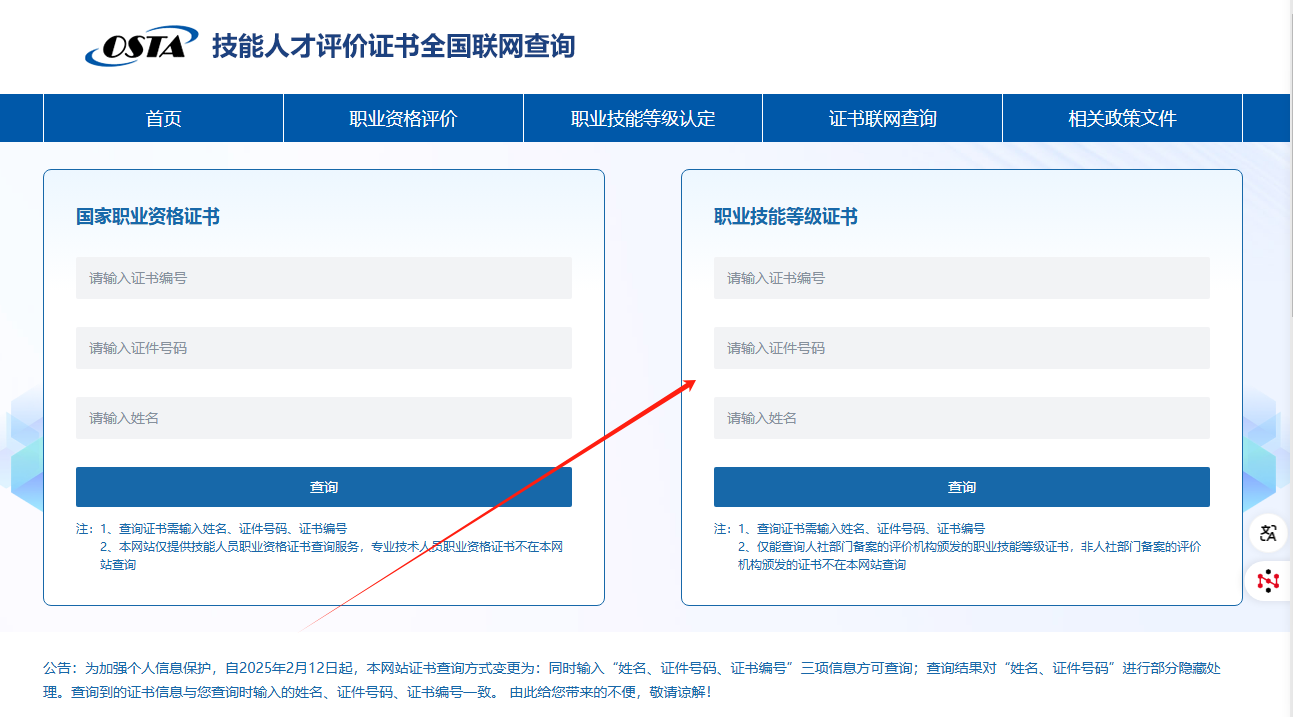This screenshot has height=717, width=1293.
Task: Click ID number field in 国家职业资格证书 panel
Action: (x=323, y=348)
